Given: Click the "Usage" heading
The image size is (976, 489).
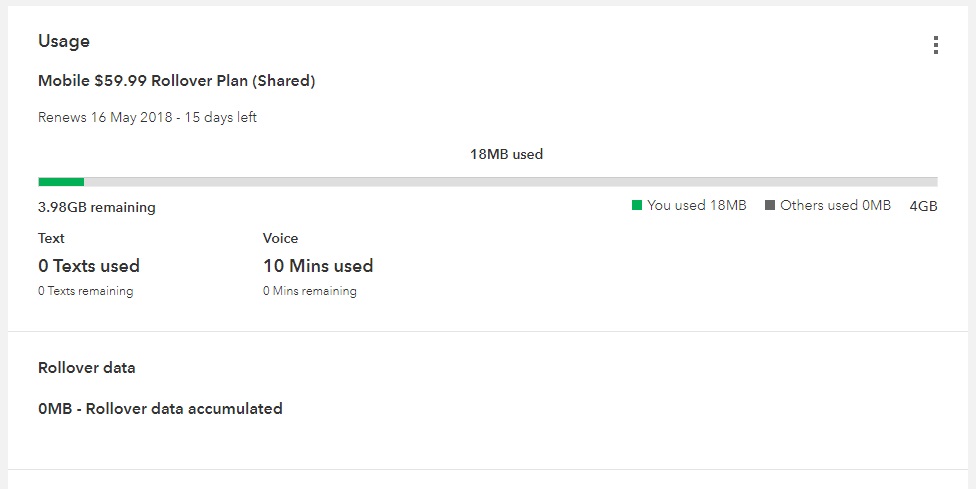Looking at the screenshot, I should (x=64, y=41).
